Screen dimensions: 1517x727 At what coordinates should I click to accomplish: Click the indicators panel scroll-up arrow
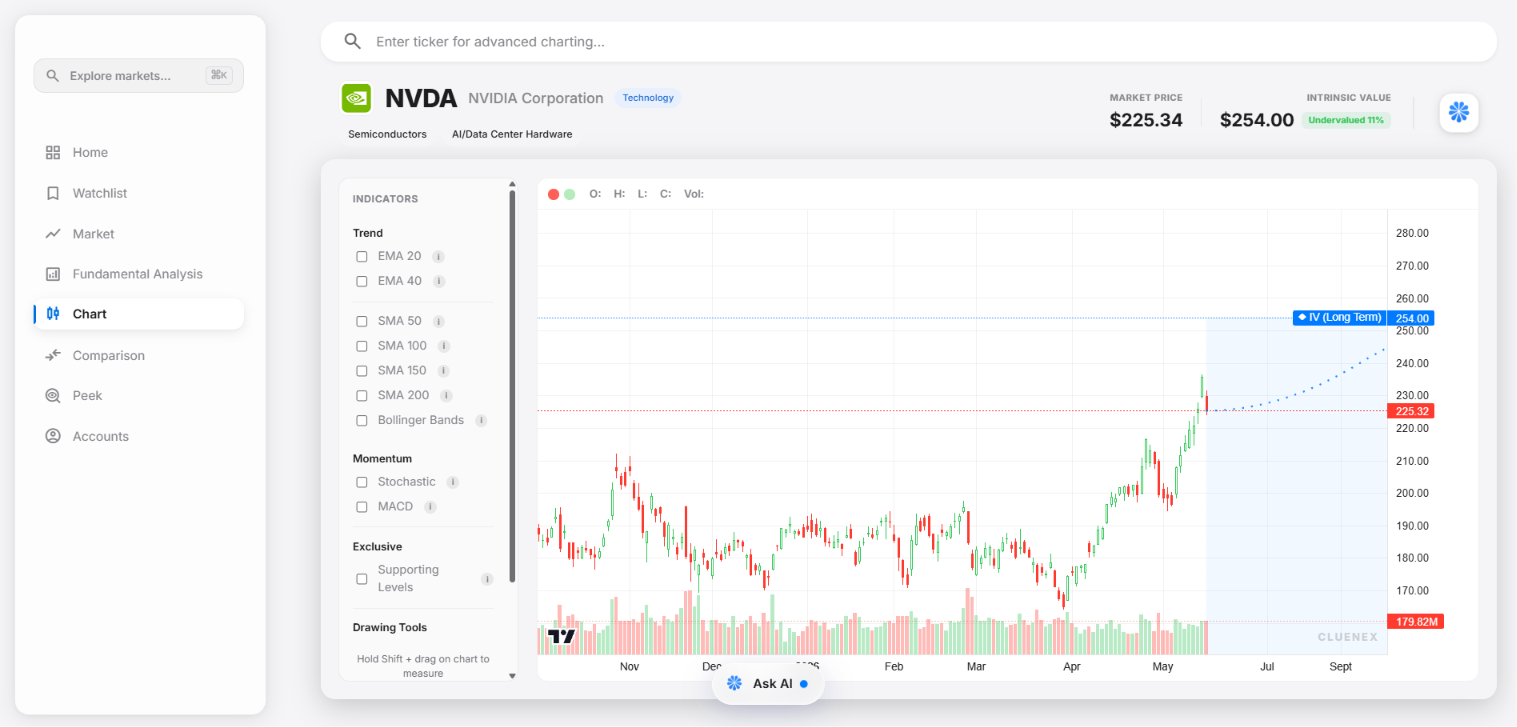513,184
